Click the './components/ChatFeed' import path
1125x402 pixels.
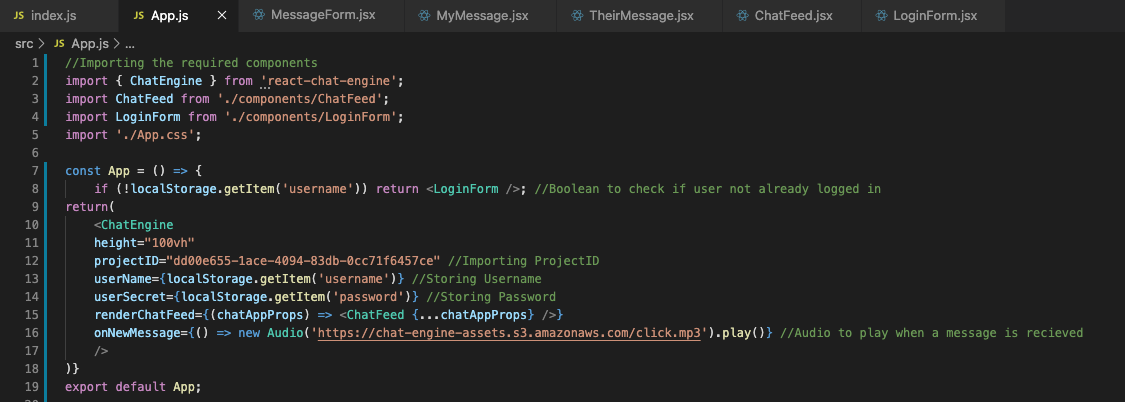[300, 98]
